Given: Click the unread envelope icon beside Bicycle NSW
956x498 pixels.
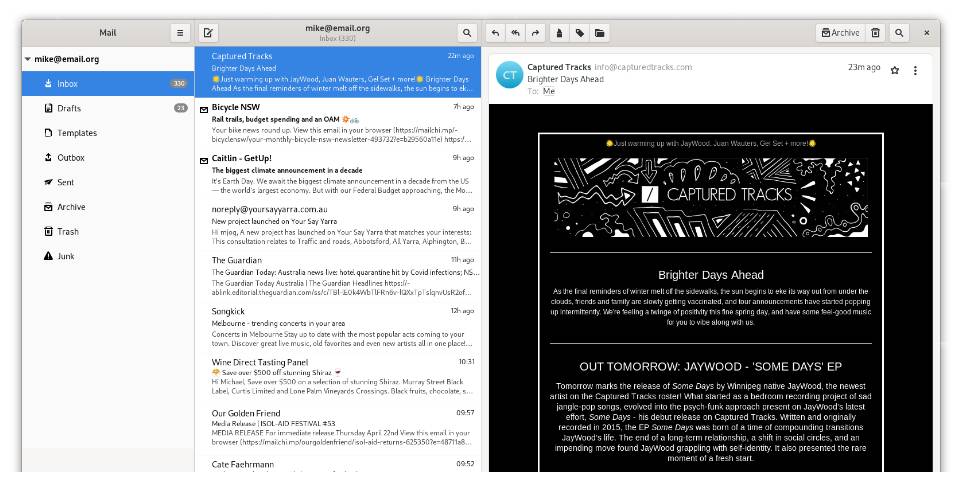Looking at the screenshot, I should click(204, 110).
